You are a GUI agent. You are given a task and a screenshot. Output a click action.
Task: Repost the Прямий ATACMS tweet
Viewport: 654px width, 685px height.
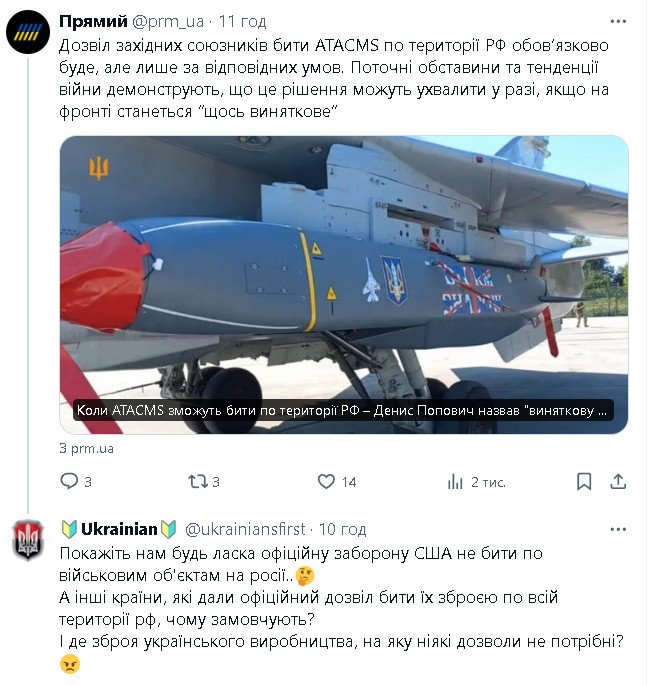tap(204, 481)
